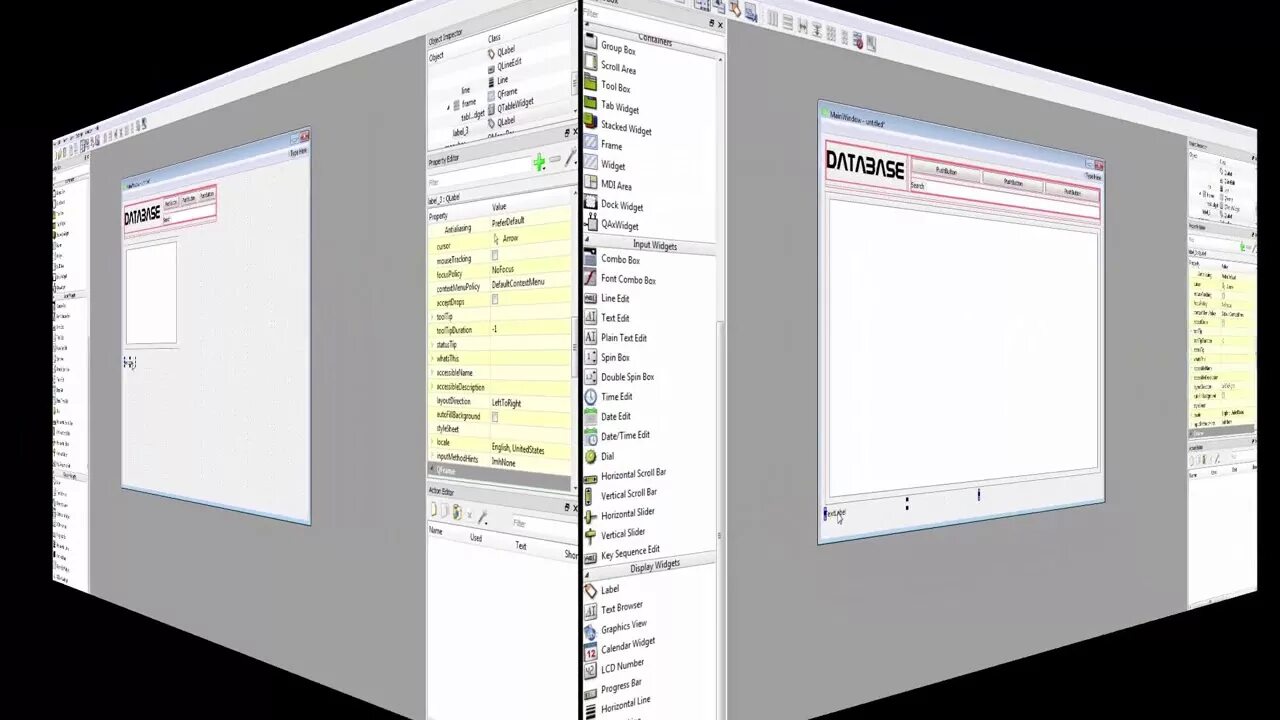Expand the locale property row
Viewport: 1280px width, 720px height.
(x=432, y=443)
